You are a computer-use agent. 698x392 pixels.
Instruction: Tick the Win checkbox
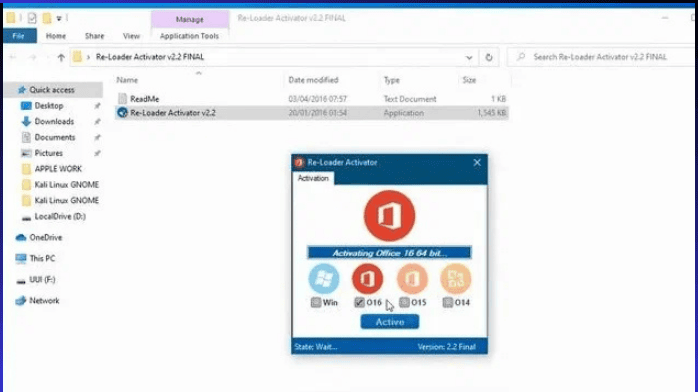tap(316, 303)
